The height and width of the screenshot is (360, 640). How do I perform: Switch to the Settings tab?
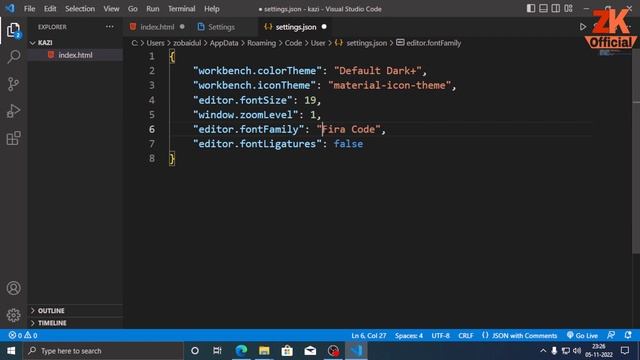click(221, 27)
